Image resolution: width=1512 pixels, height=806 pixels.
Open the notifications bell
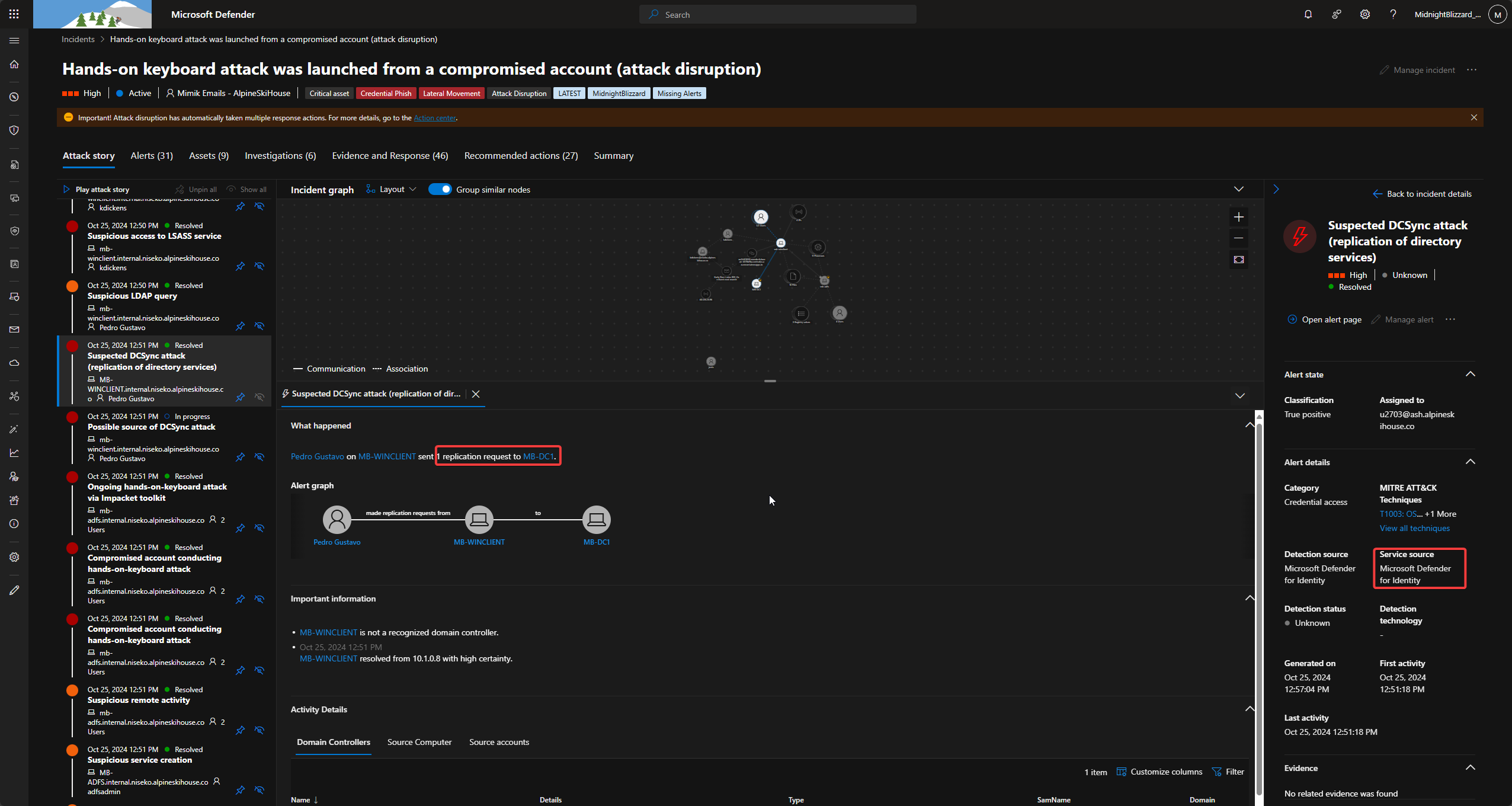tap(1308, 14)
